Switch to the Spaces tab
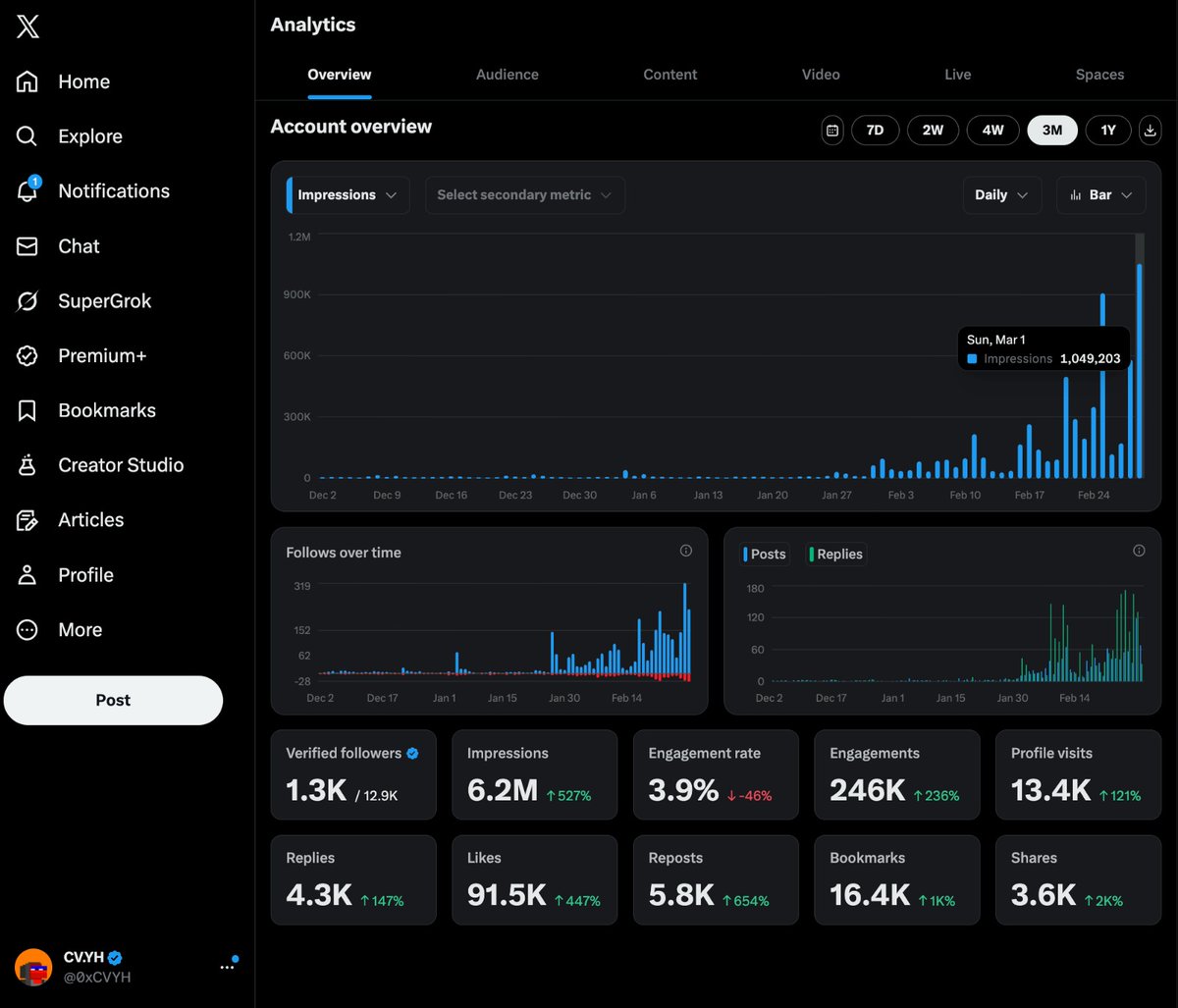Viewport: 1178px width, 1008px height. pos(1099,75)
